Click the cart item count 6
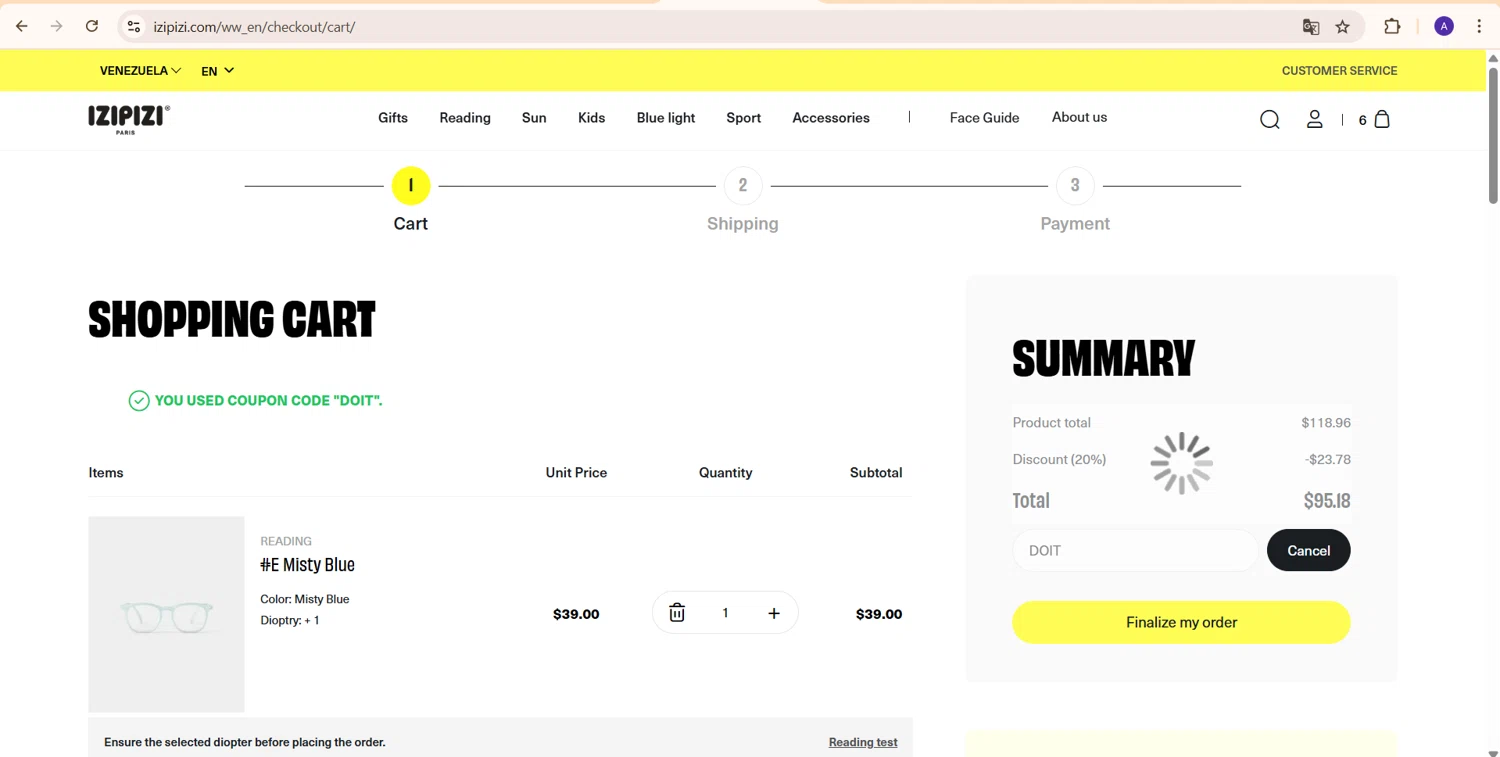The height and width of the screenshot is (757, 1500). pyautogui.click(x=1362, y=120)
